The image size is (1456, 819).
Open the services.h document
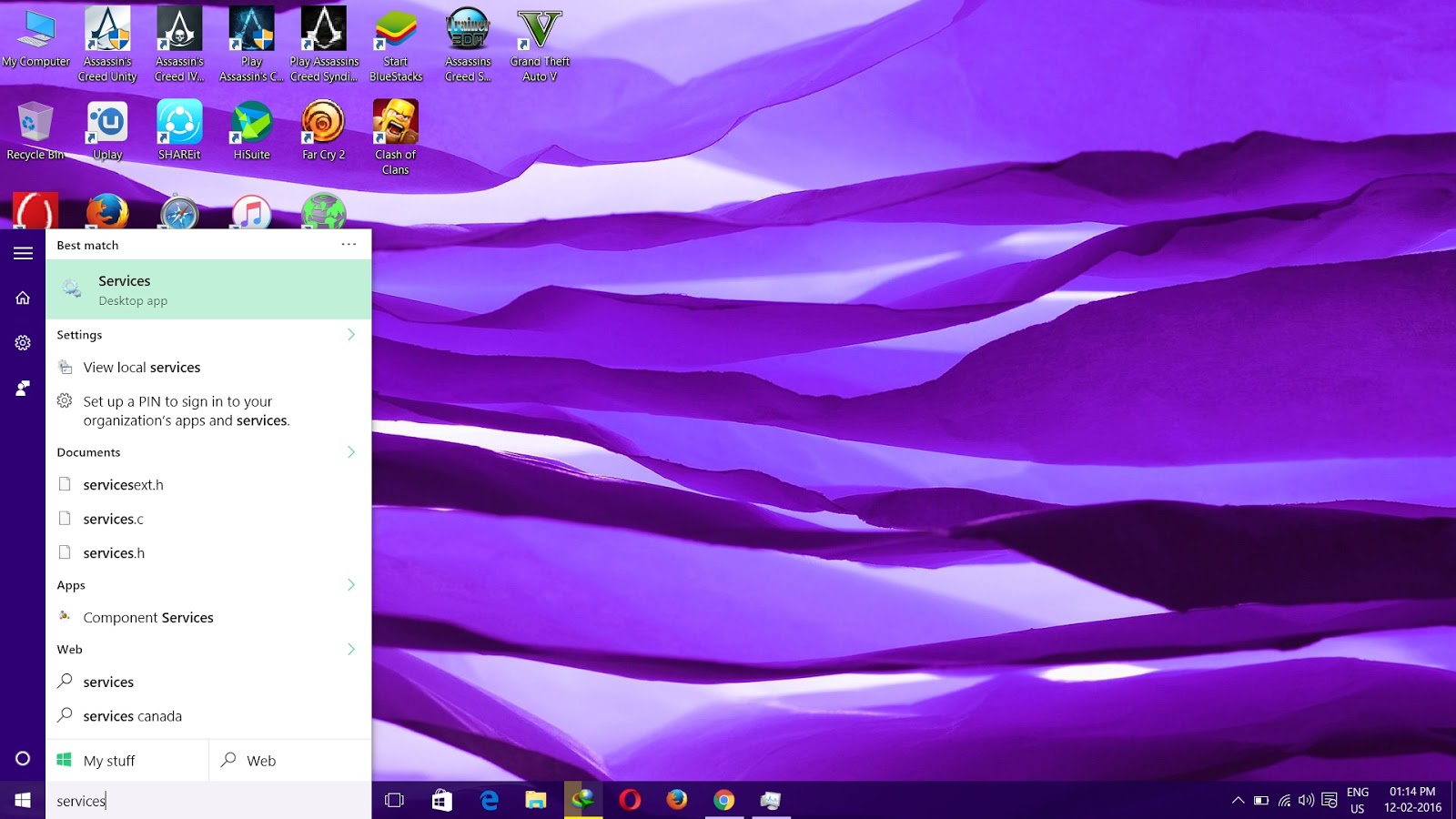tap(208, 553)
